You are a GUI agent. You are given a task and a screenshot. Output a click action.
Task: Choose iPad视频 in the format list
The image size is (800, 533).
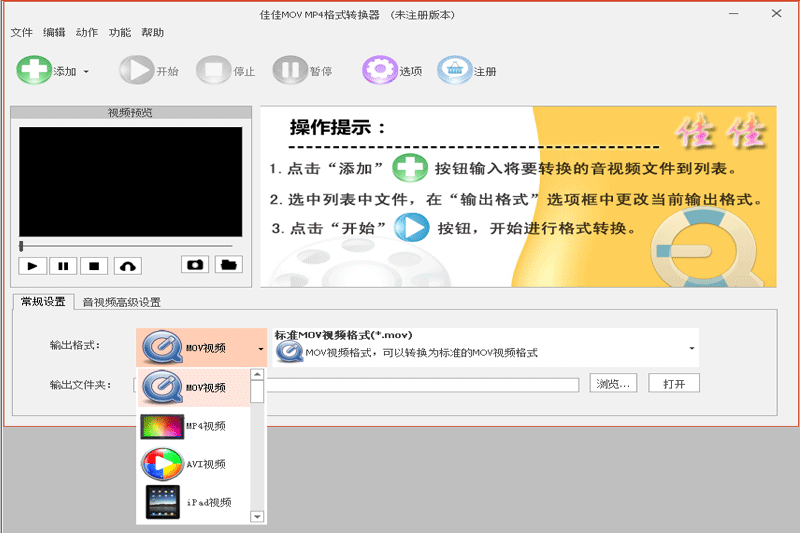194,502
